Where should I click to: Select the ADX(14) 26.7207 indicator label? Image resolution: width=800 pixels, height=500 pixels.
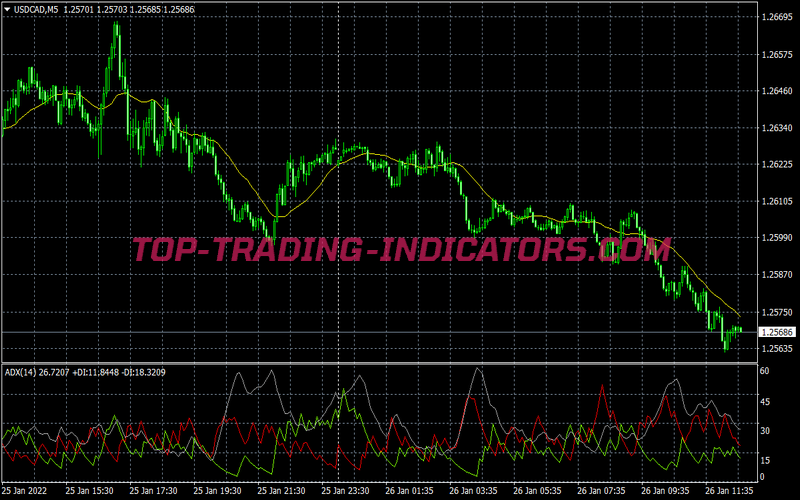pyautogui.click(x=37, y=372)
